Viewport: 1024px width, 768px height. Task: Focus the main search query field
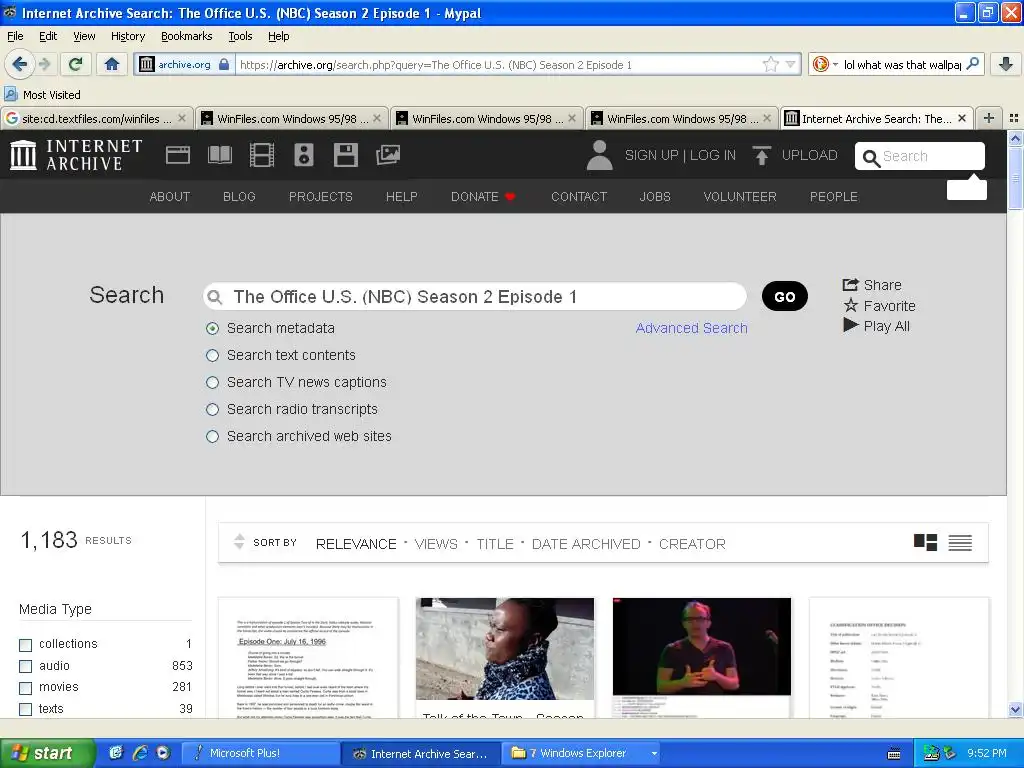[x=475, y=296]
